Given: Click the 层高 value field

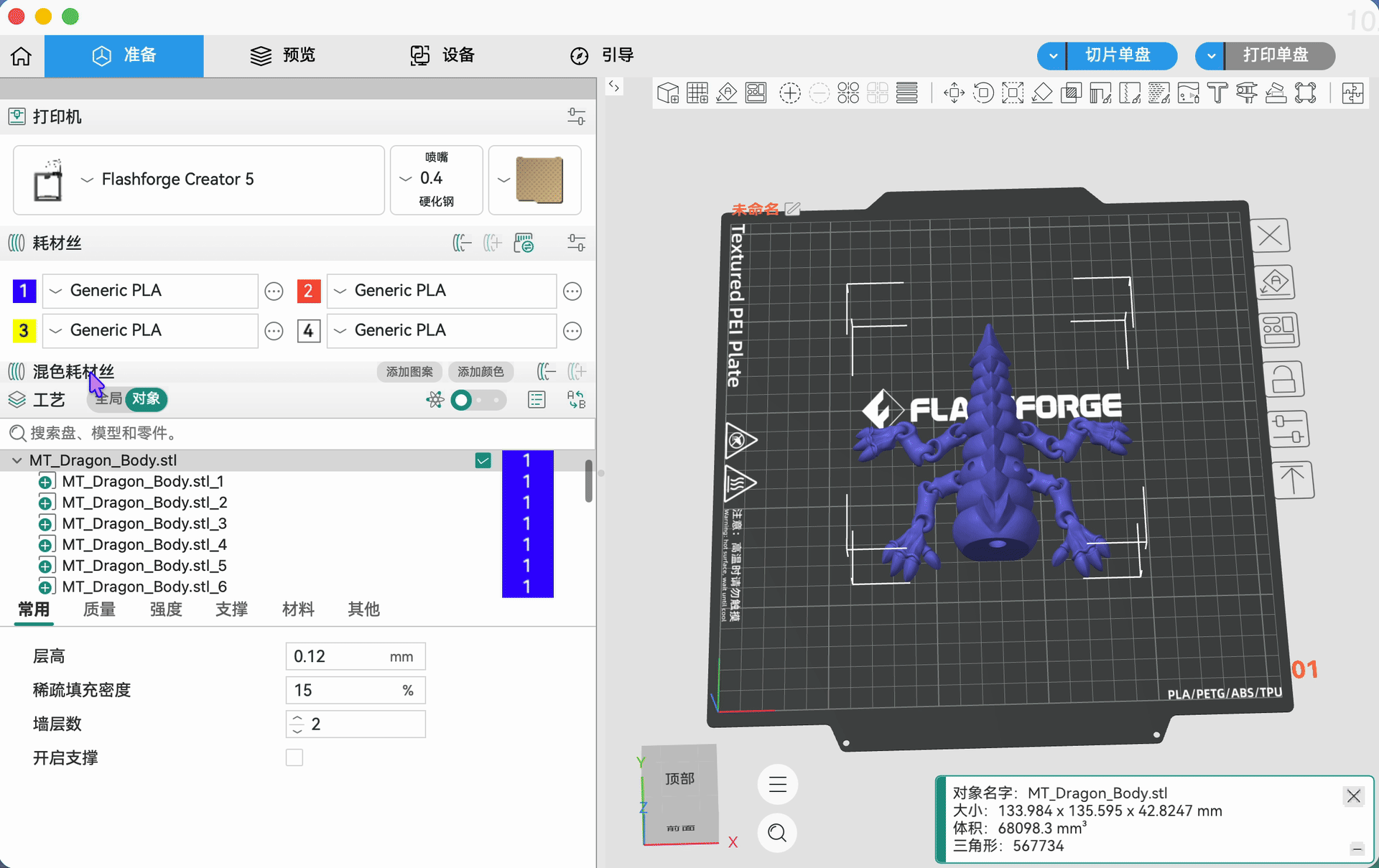Looking at the screenshot, I should pos(356,656).
